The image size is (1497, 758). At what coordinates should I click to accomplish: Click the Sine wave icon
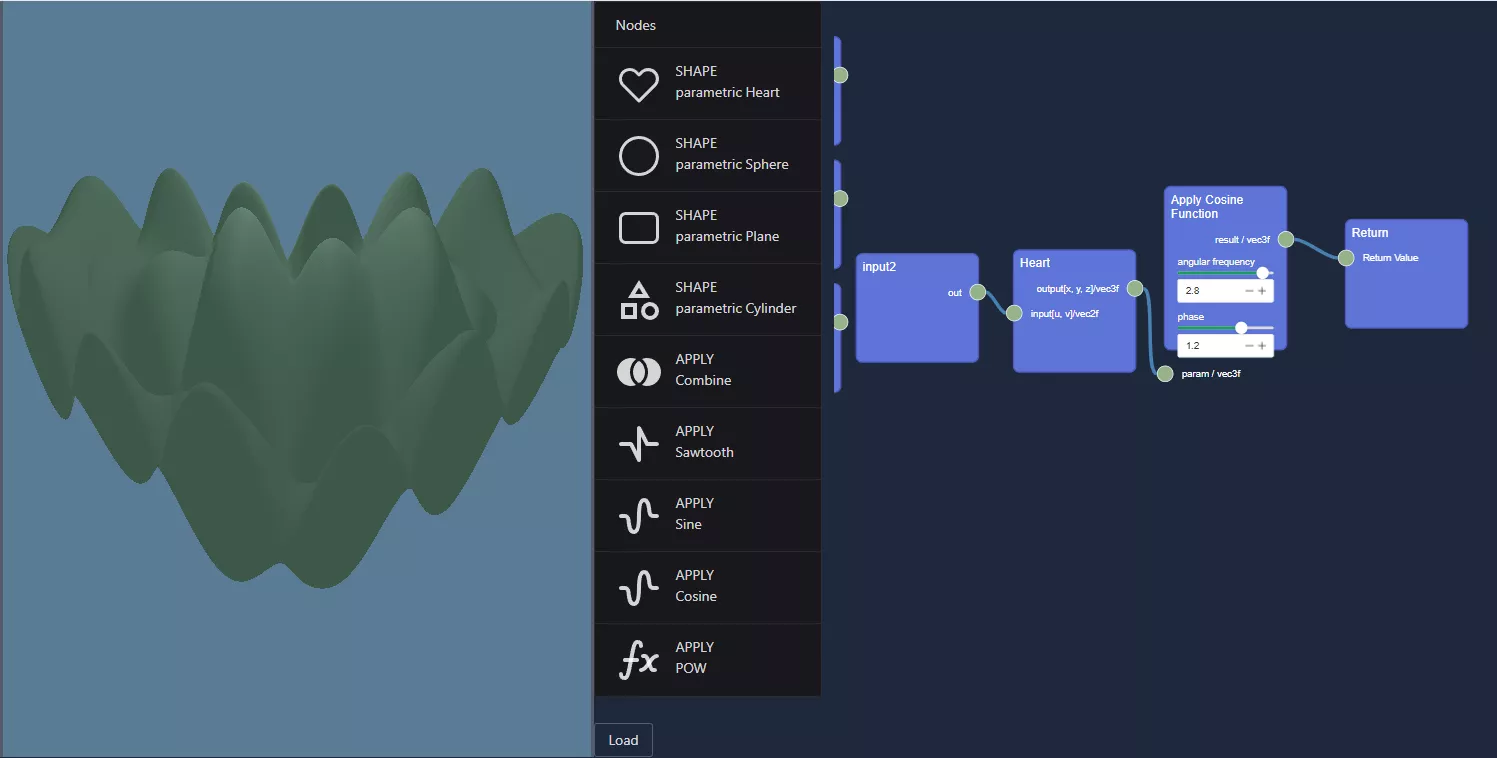(638, 516)
